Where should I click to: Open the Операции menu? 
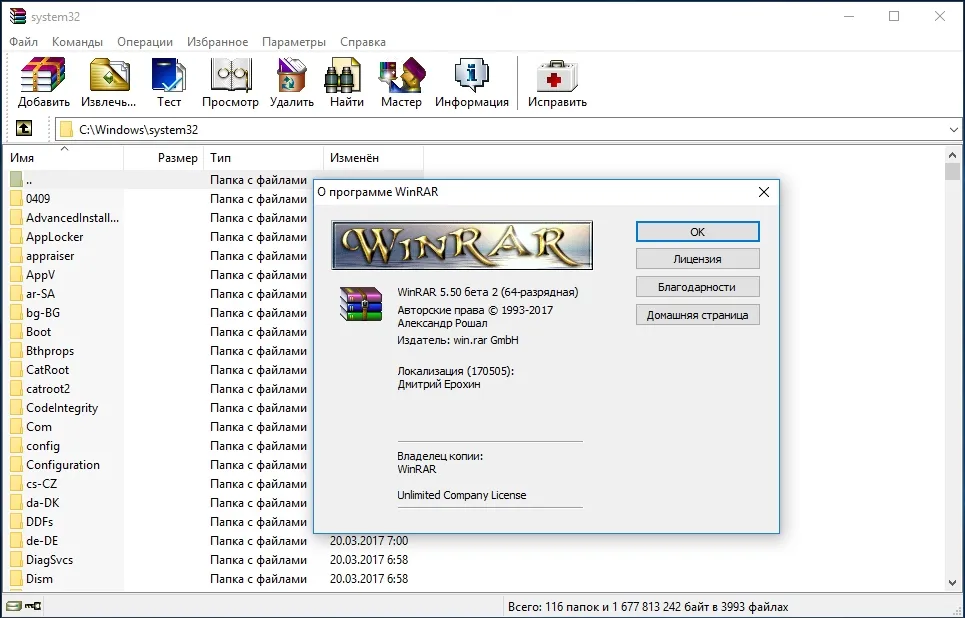point(145,42)
